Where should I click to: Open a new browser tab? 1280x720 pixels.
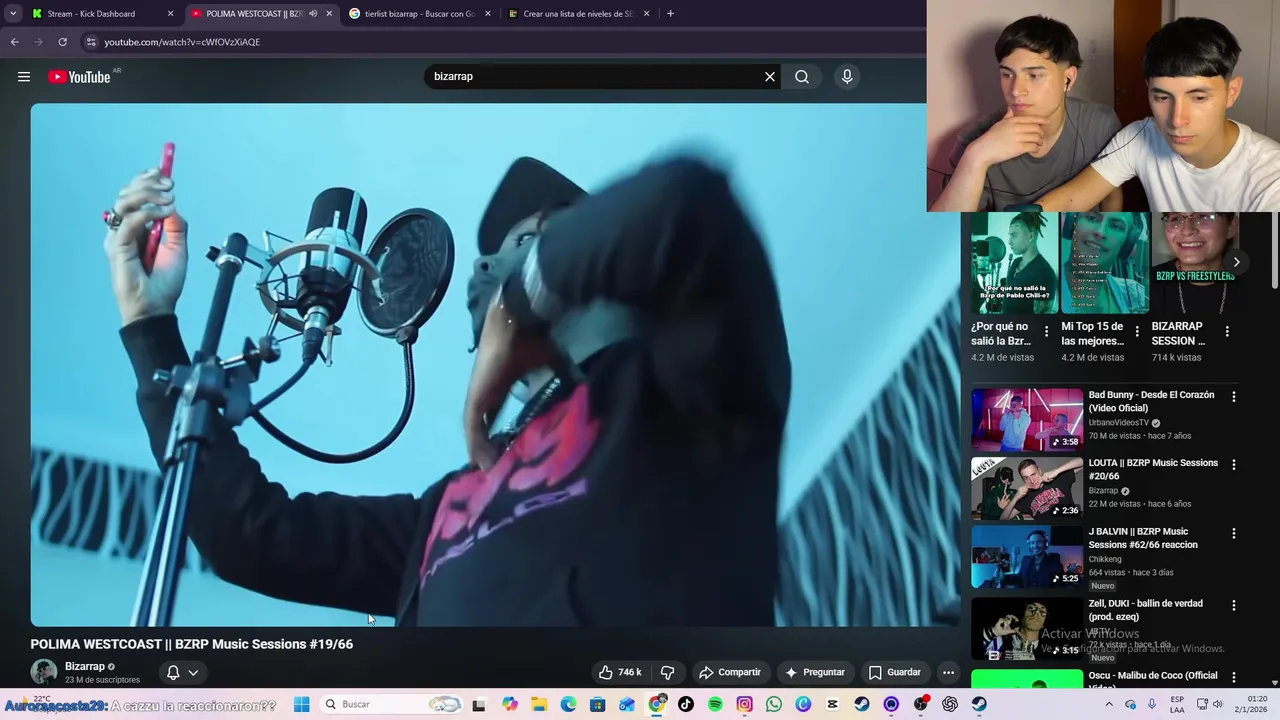pyautogui.click(x=670, y=14)
